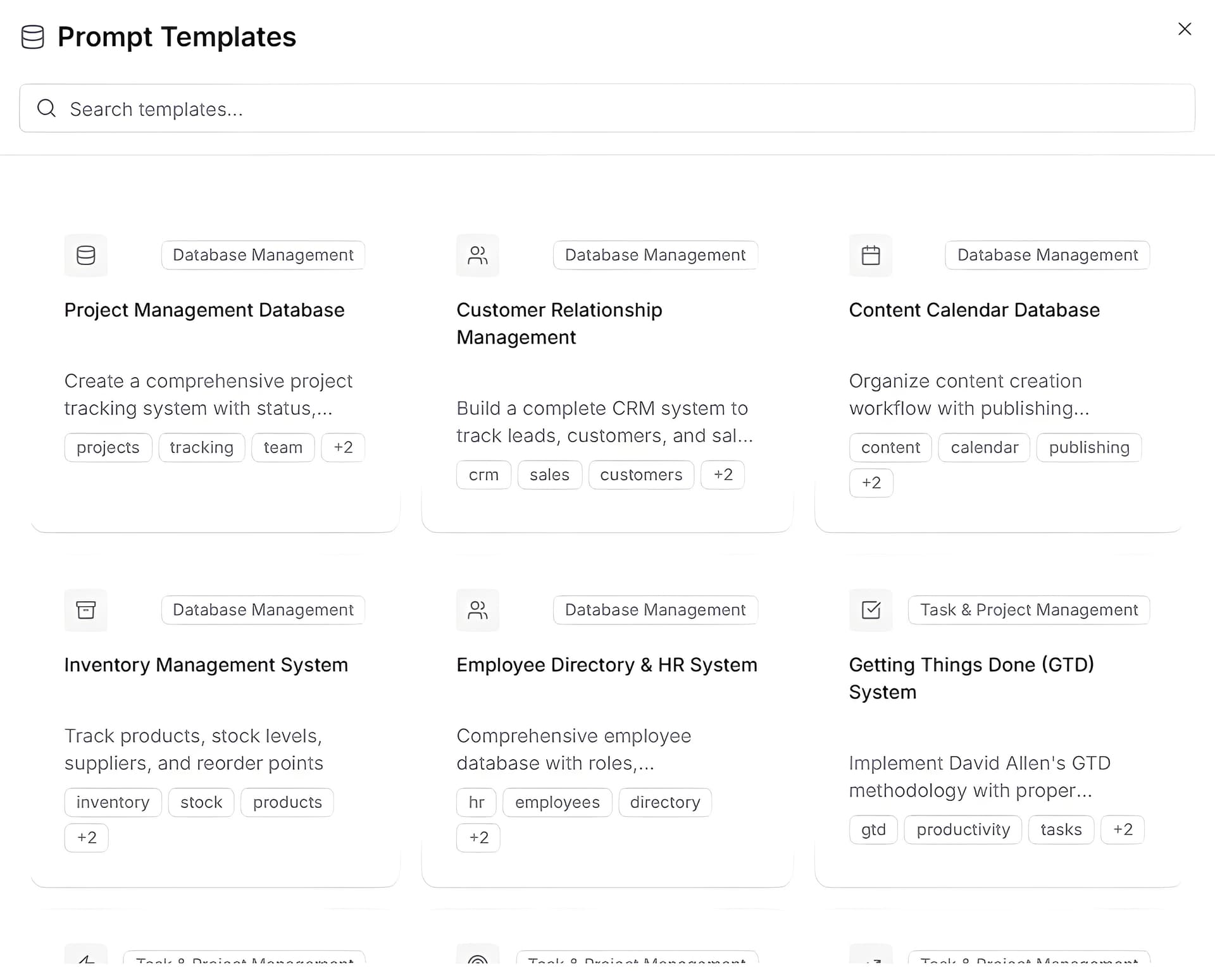Click the 'tracking' tag

(202, 447)
